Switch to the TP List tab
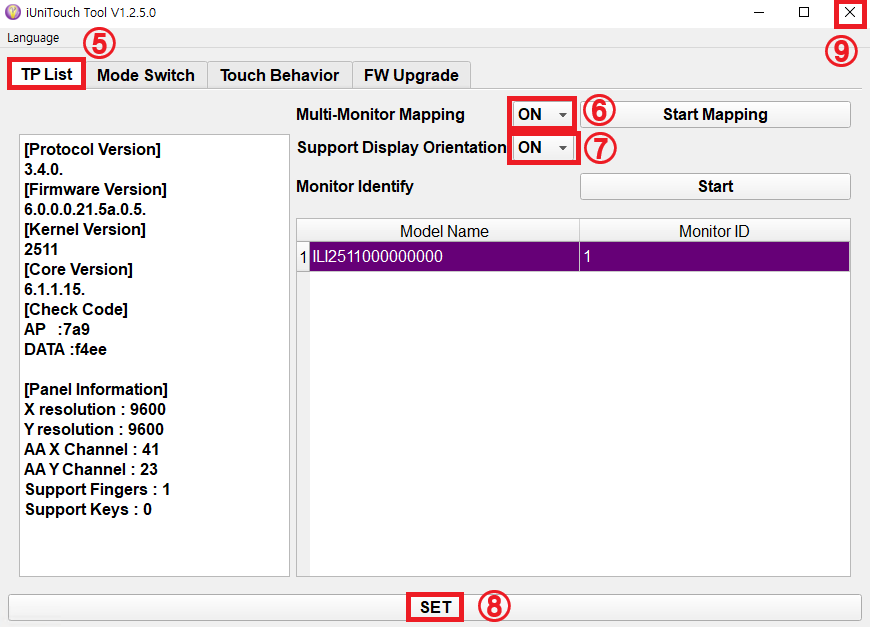 click(x=46, y=75)
